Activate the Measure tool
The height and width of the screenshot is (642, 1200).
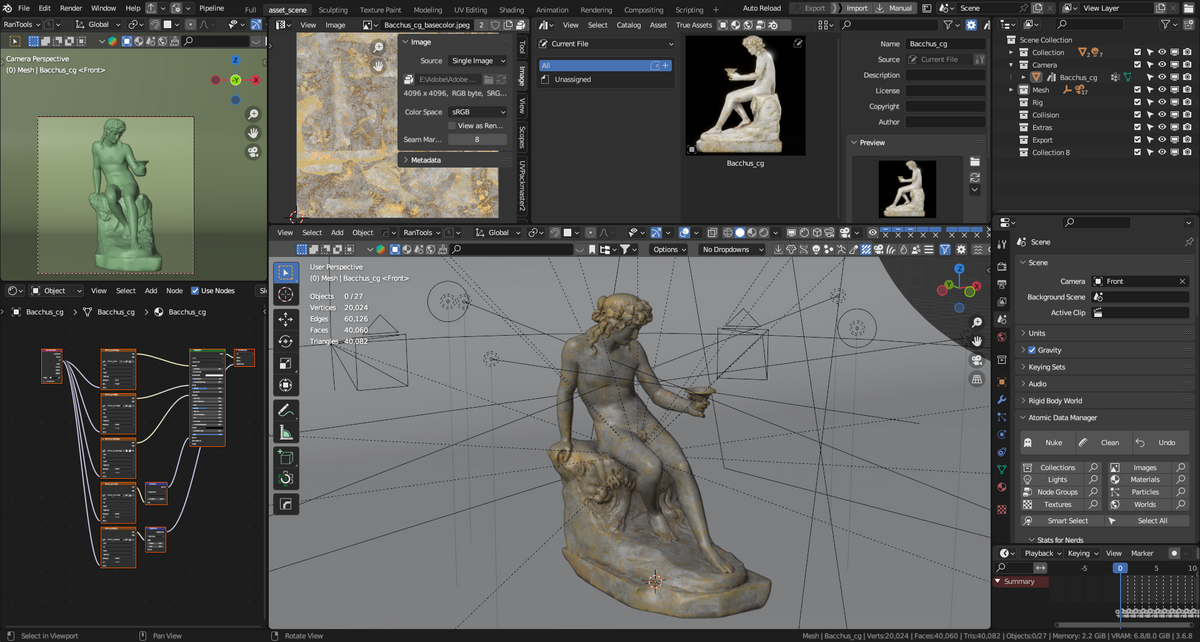pos(285,432)
